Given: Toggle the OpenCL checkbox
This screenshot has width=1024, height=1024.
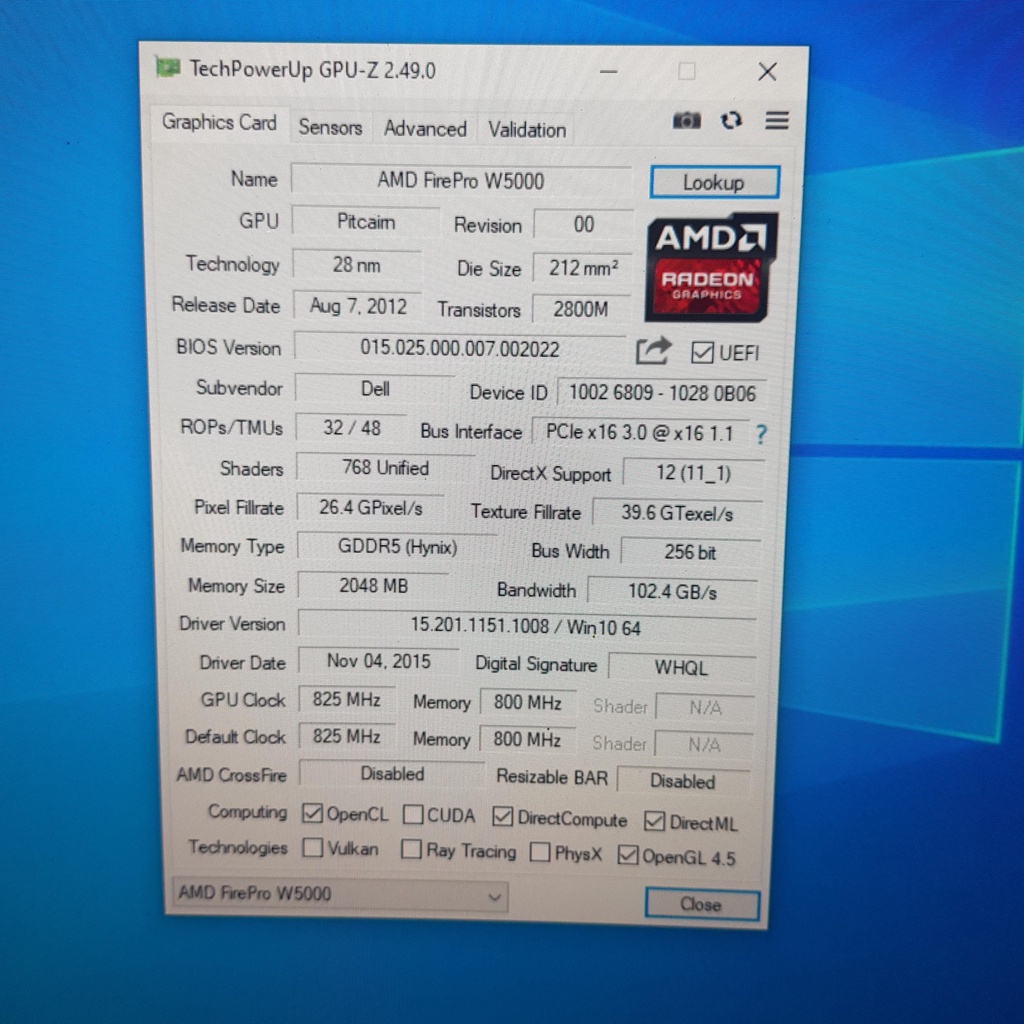Looking at the screenshot, I should [x=312, y=813].
